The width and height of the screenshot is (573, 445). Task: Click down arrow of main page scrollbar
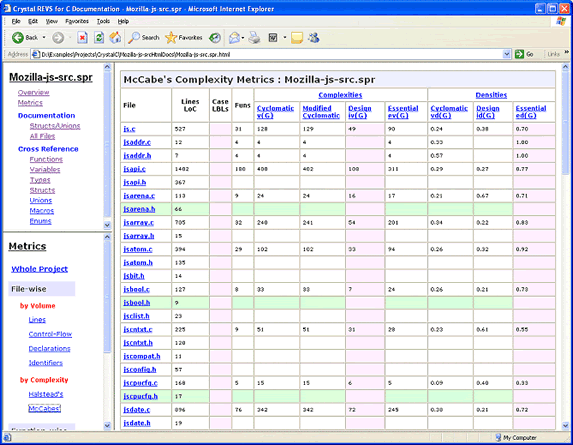click(x=565, y=425)
